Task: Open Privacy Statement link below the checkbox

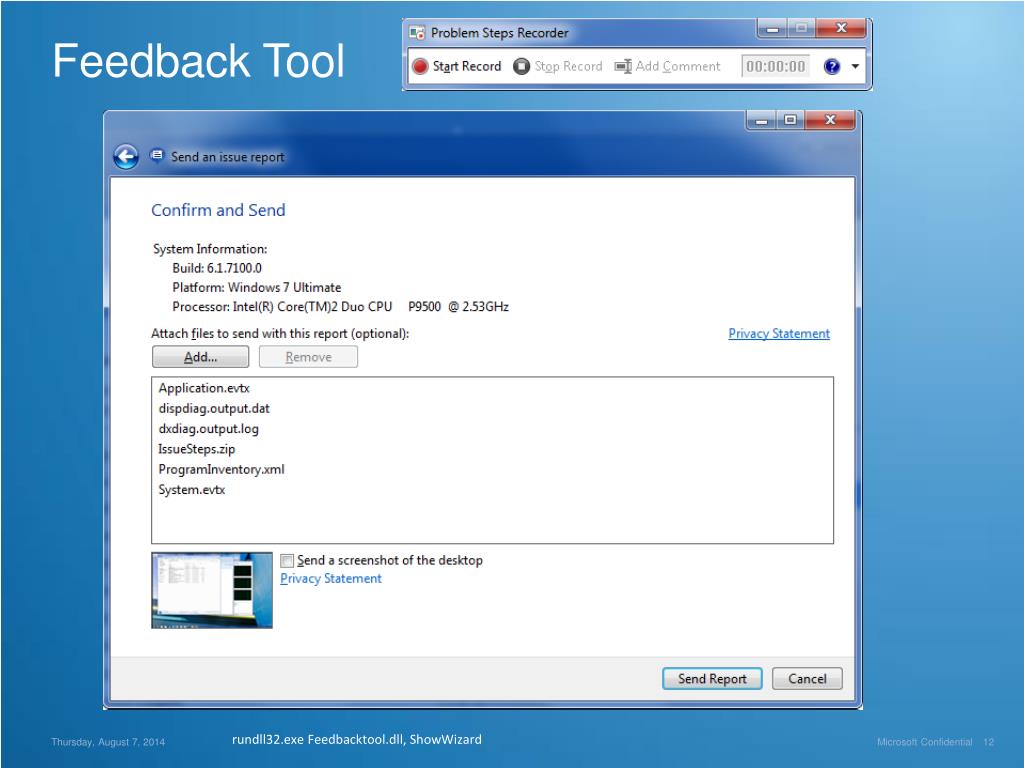Action: coord(330,579)
